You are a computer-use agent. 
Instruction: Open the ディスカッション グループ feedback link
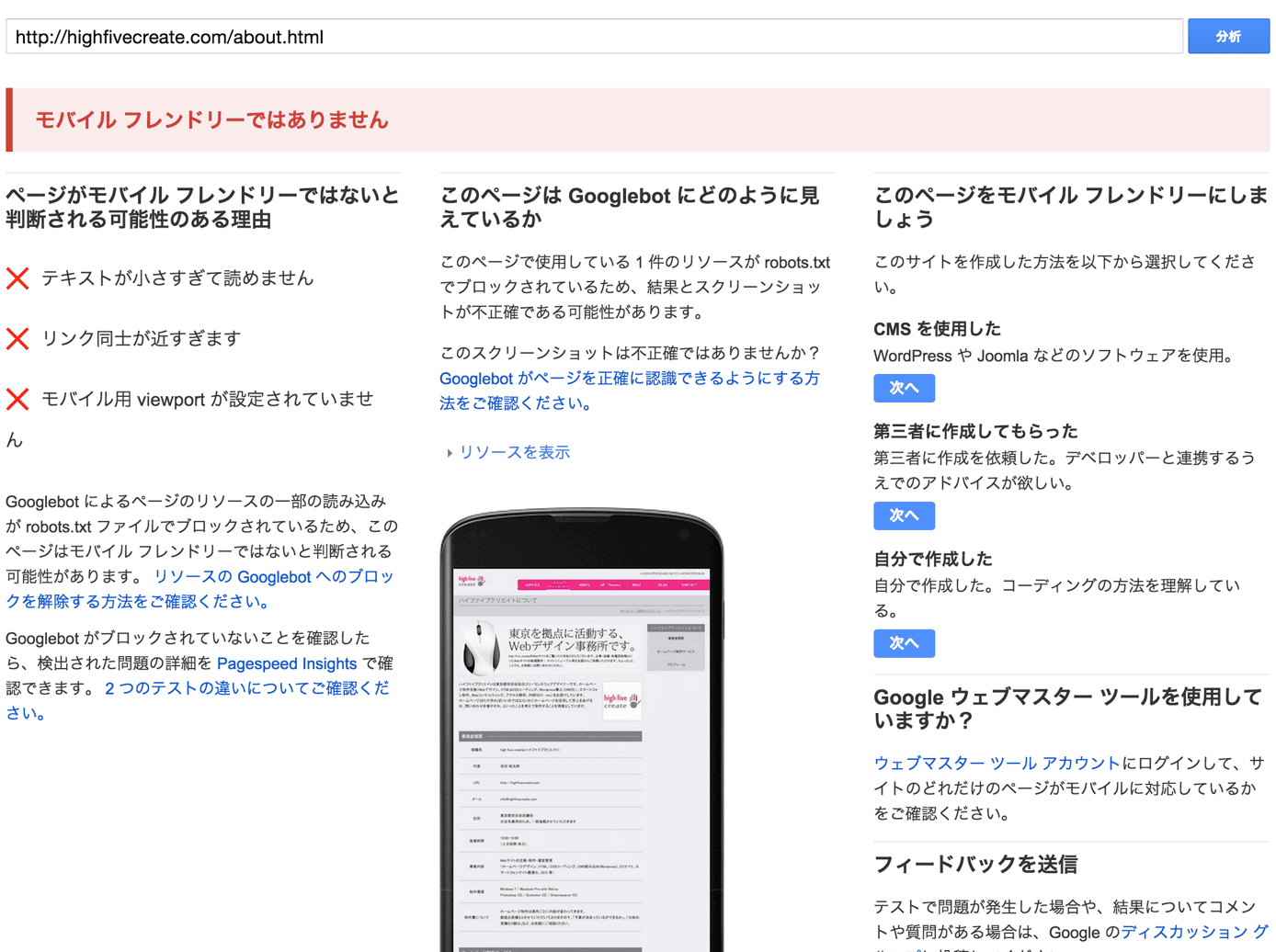pos(1194,932)
